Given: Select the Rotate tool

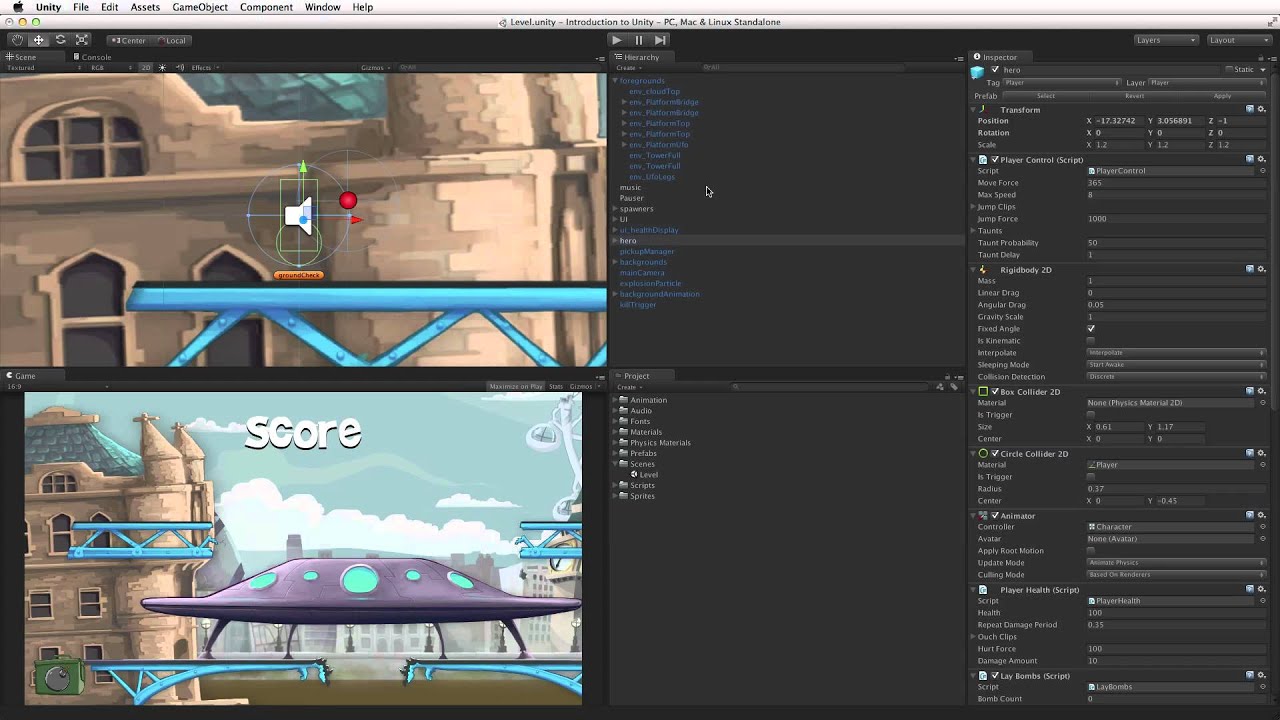Looking at the screenshot, I should coord(60,40).
